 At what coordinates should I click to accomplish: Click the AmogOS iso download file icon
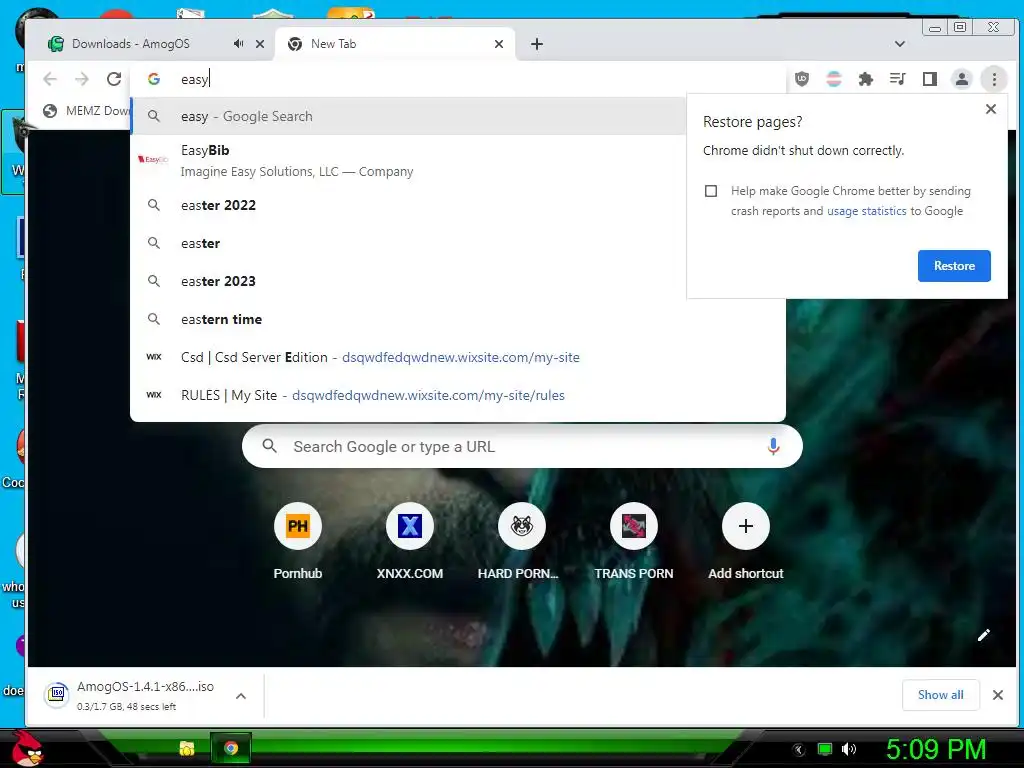[x=57, y=694]
